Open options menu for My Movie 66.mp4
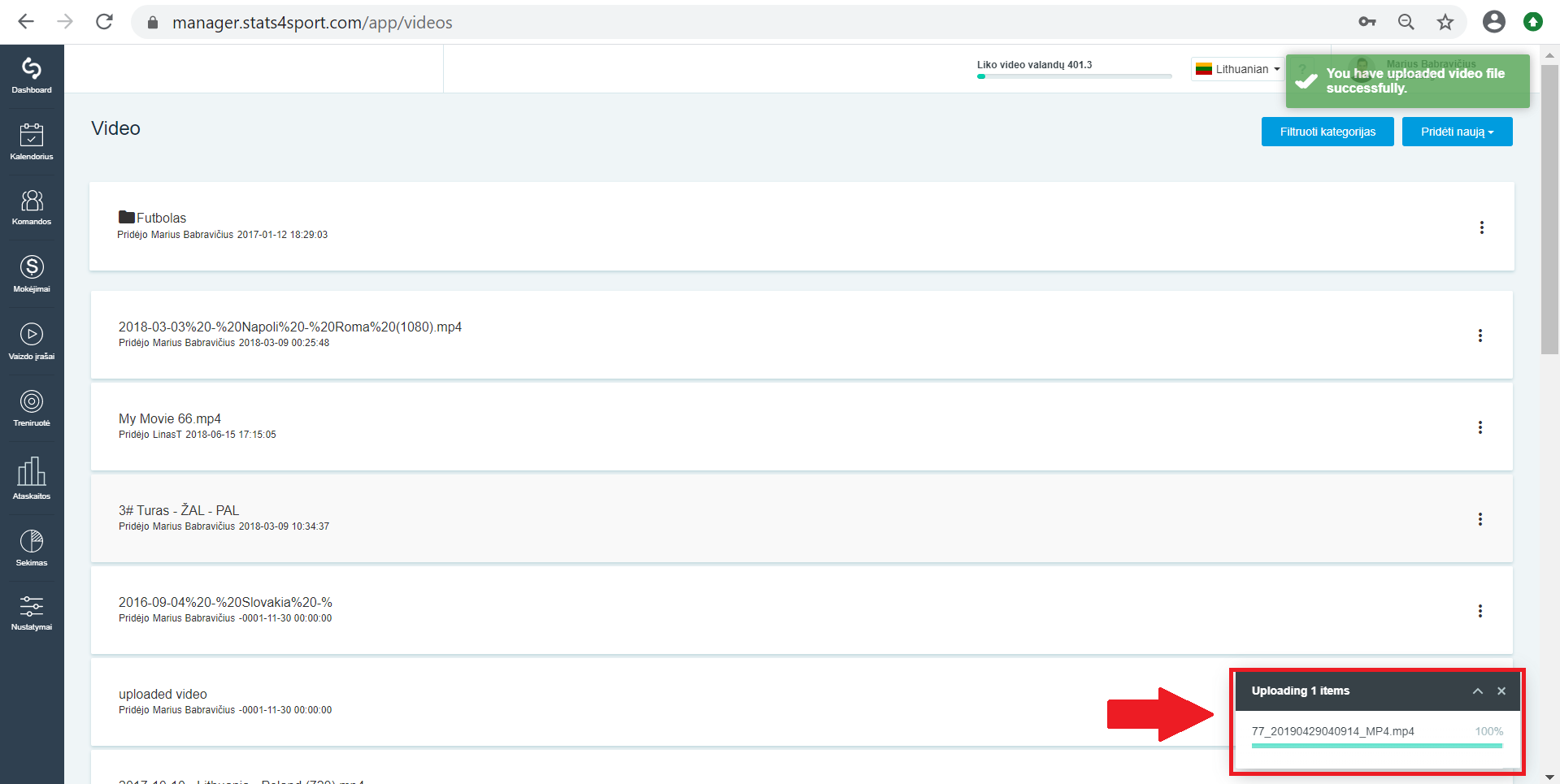This screenshot has width=1560, height=784. [x=1480, y=427]
